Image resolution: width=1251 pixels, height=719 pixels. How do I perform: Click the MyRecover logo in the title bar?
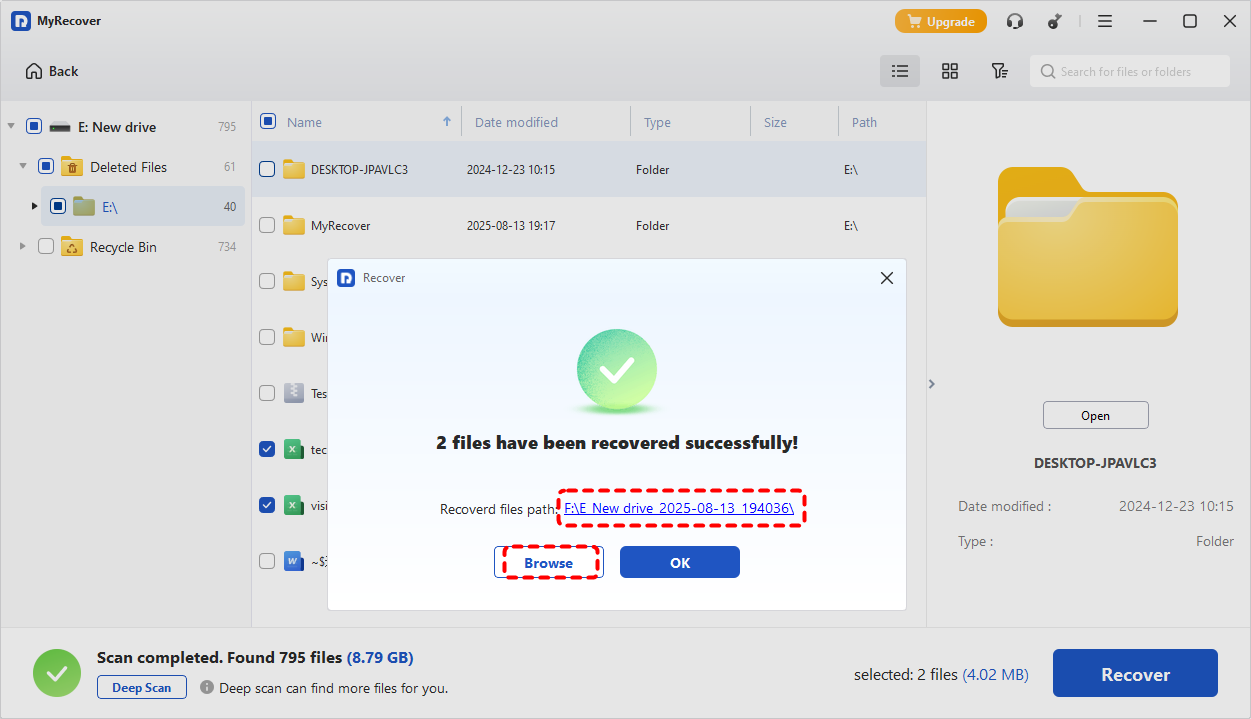(21, 21)
